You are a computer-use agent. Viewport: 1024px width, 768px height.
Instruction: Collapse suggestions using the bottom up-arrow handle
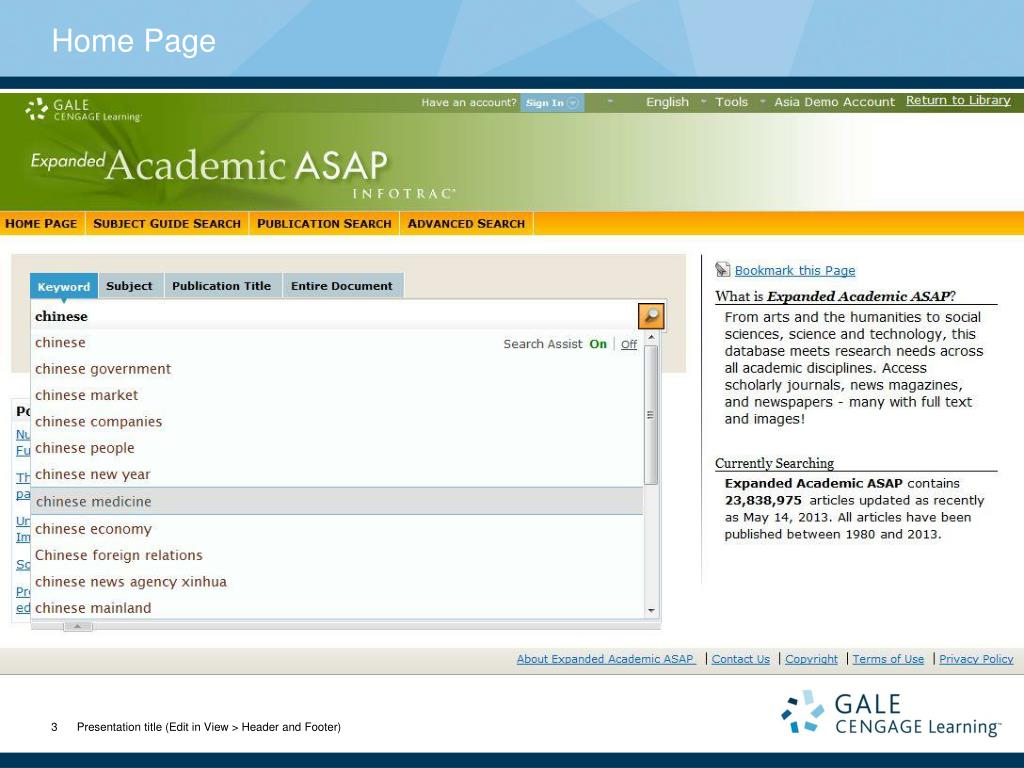[x=78, y=626]
